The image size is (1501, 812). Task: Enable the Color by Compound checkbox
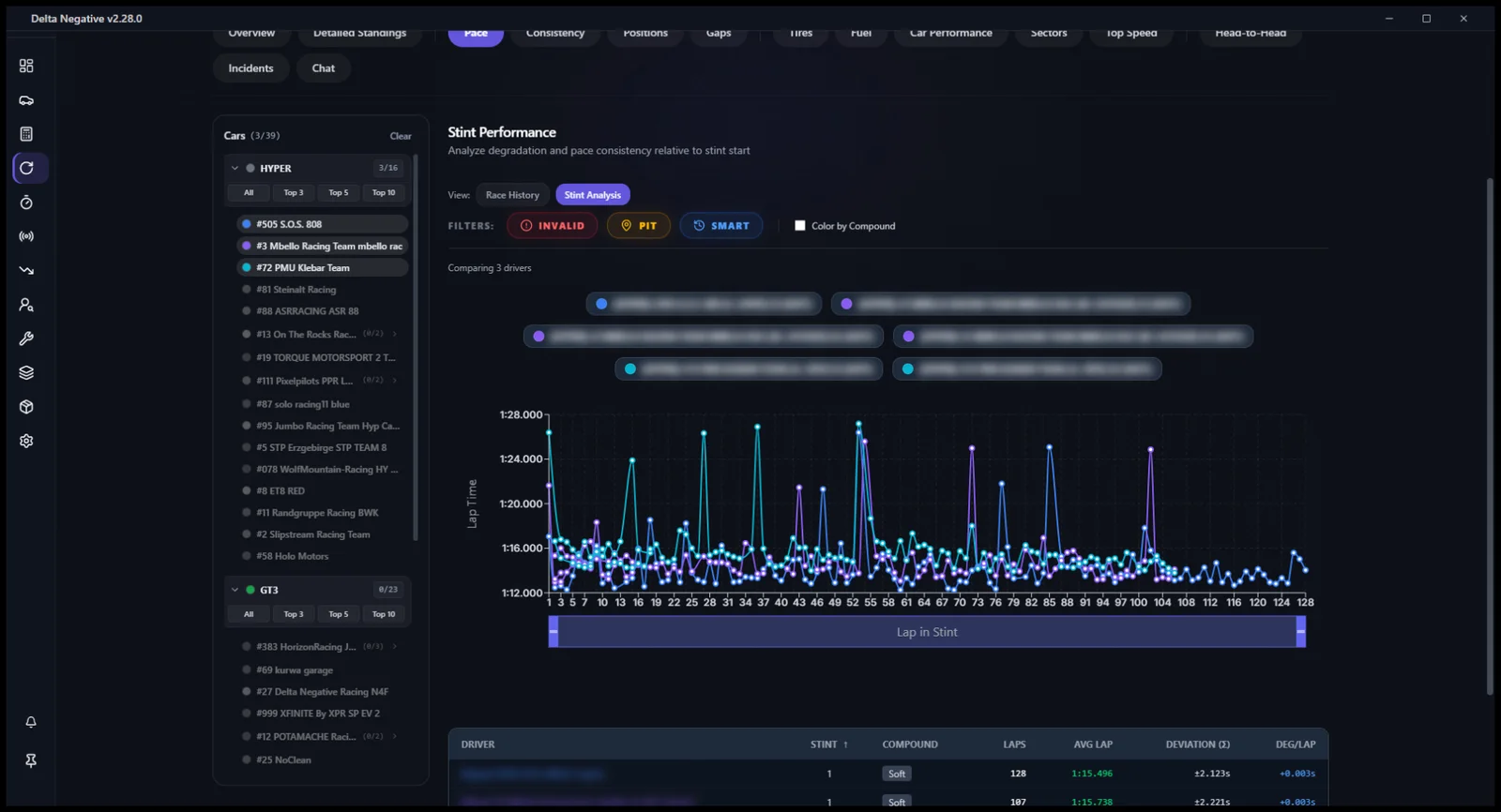pos(800,226)
